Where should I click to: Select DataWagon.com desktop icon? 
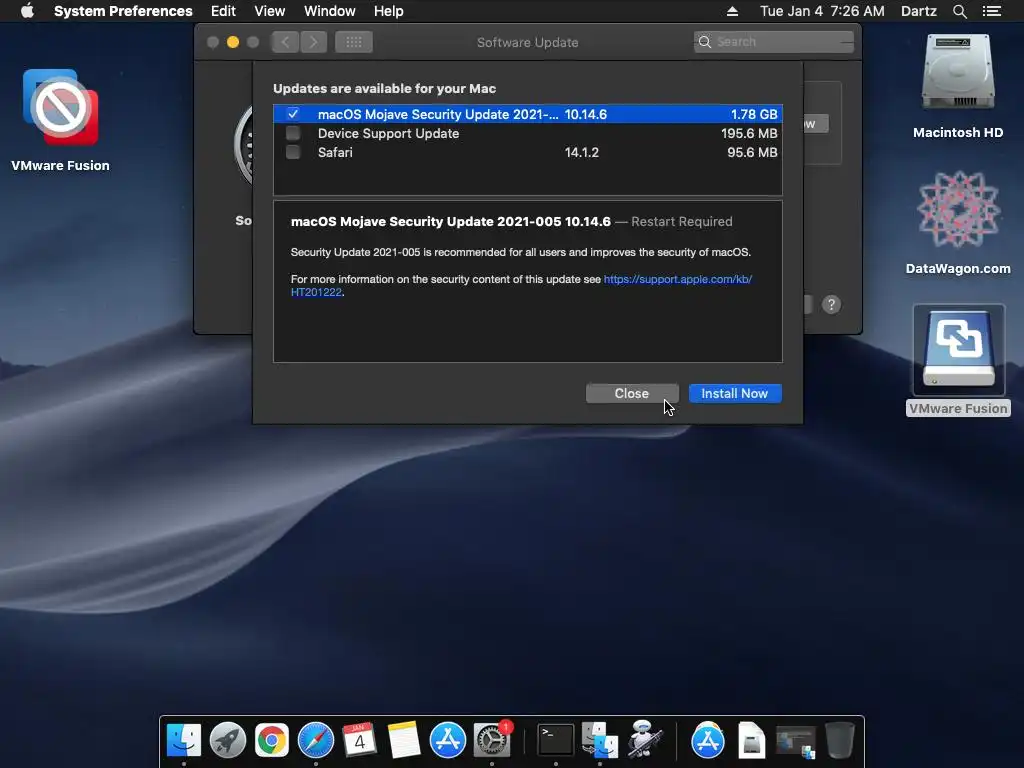(x=958, y=209)
